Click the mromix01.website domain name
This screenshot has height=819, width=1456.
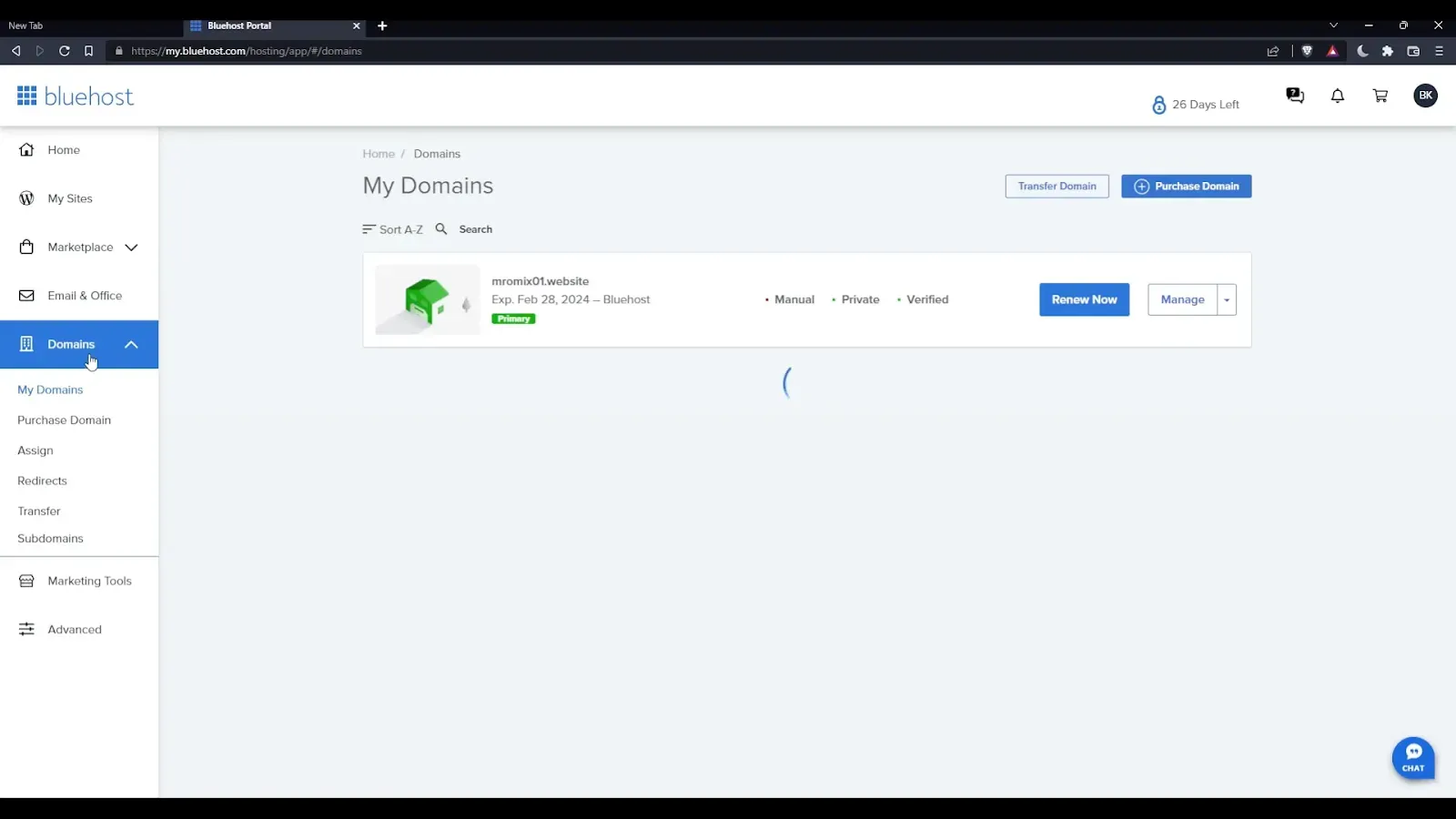[x=541, y=281]
